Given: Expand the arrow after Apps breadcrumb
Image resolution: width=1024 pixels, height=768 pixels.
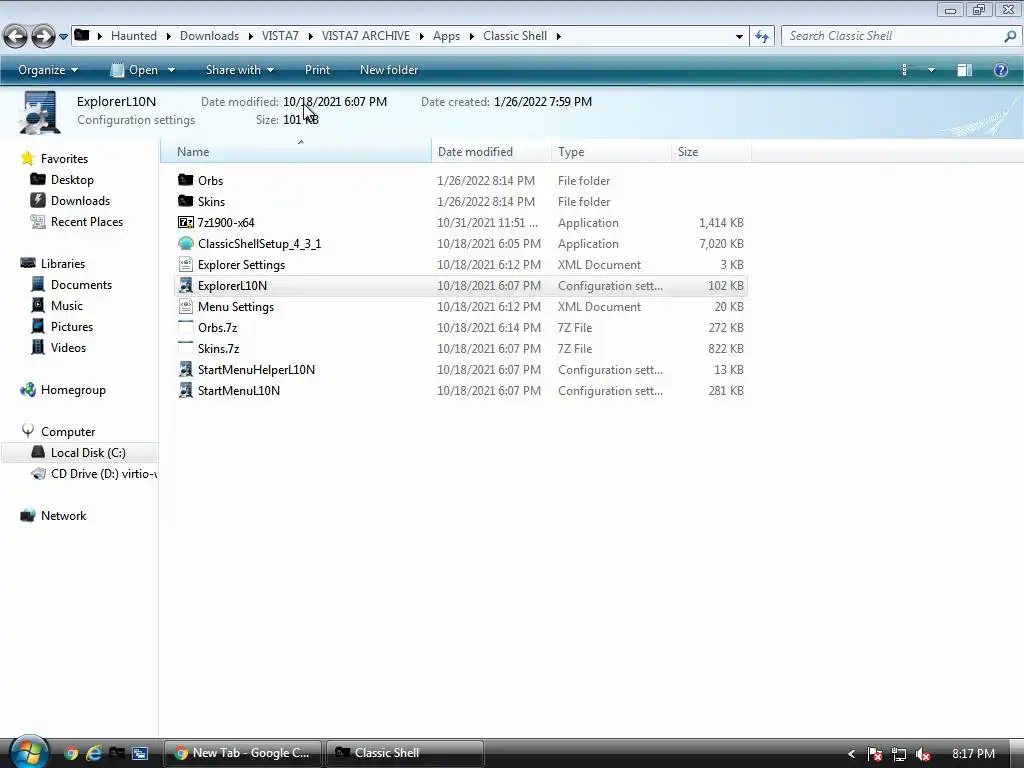Looking at the screenshot, I should (x=472, y=36).
